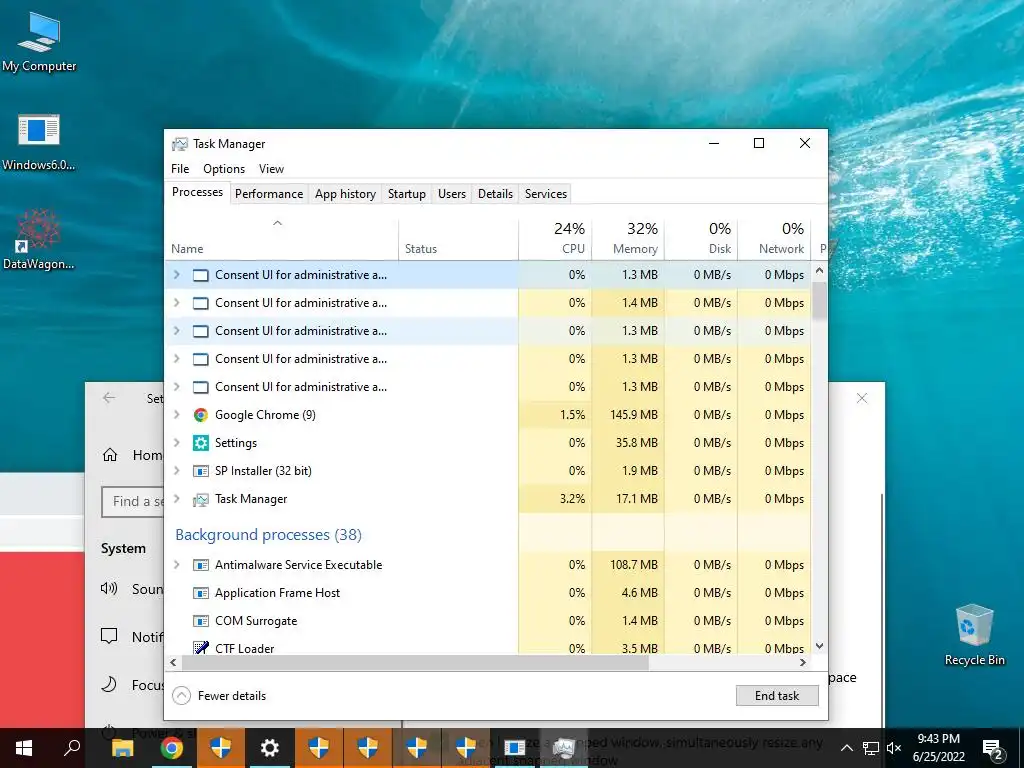Click the Antimalware Service Executable icon
This screenshot has width=1024, height=768.
pyautogui.click(x=200, y=565)
